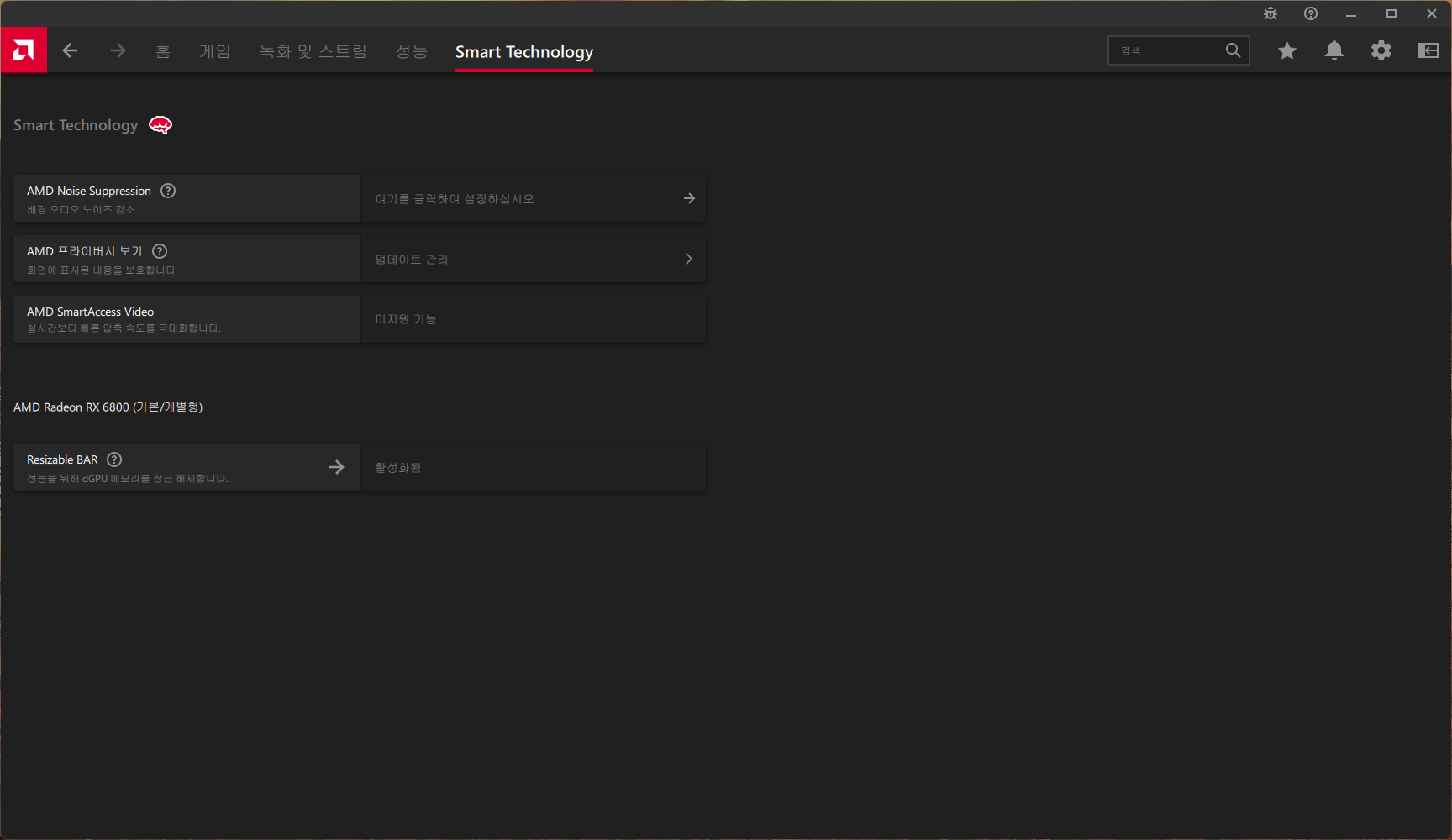Viewport: 1452px width, 840px height.
Task: Click the 활성화됨 status text
Action: pyautogui.click(x=398, y=468)
